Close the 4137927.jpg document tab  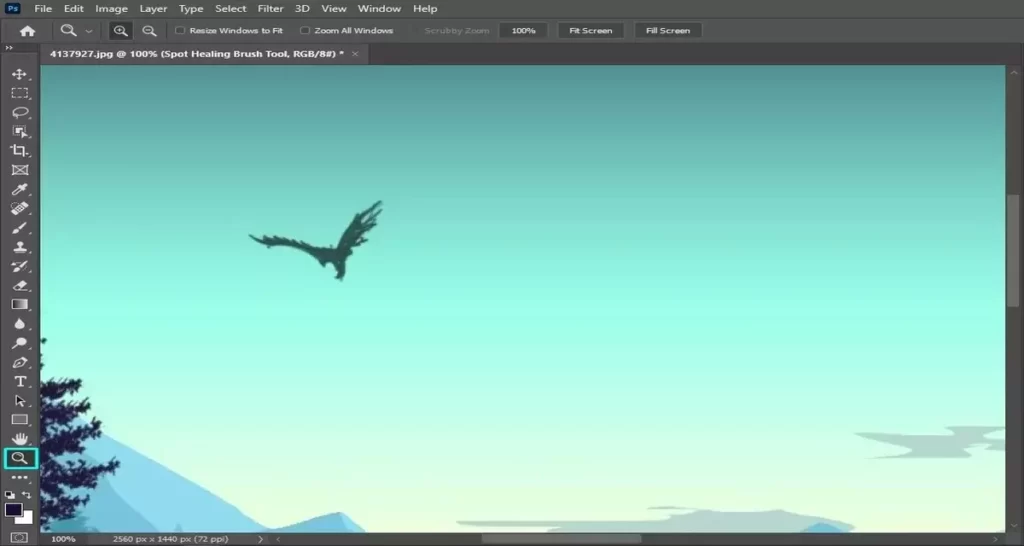click(355, 54)
